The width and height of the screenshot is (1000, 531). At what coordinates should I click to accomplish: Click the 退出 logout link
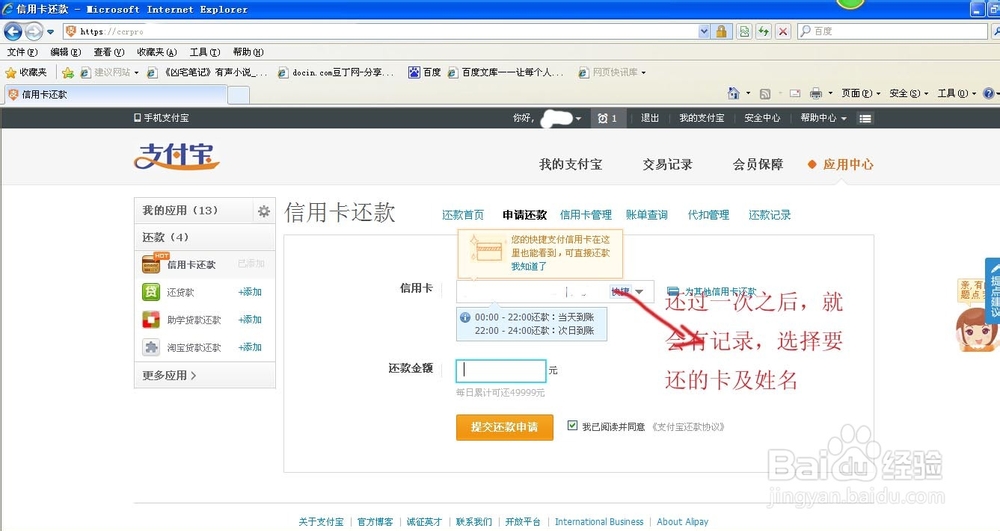pos(650,118)
